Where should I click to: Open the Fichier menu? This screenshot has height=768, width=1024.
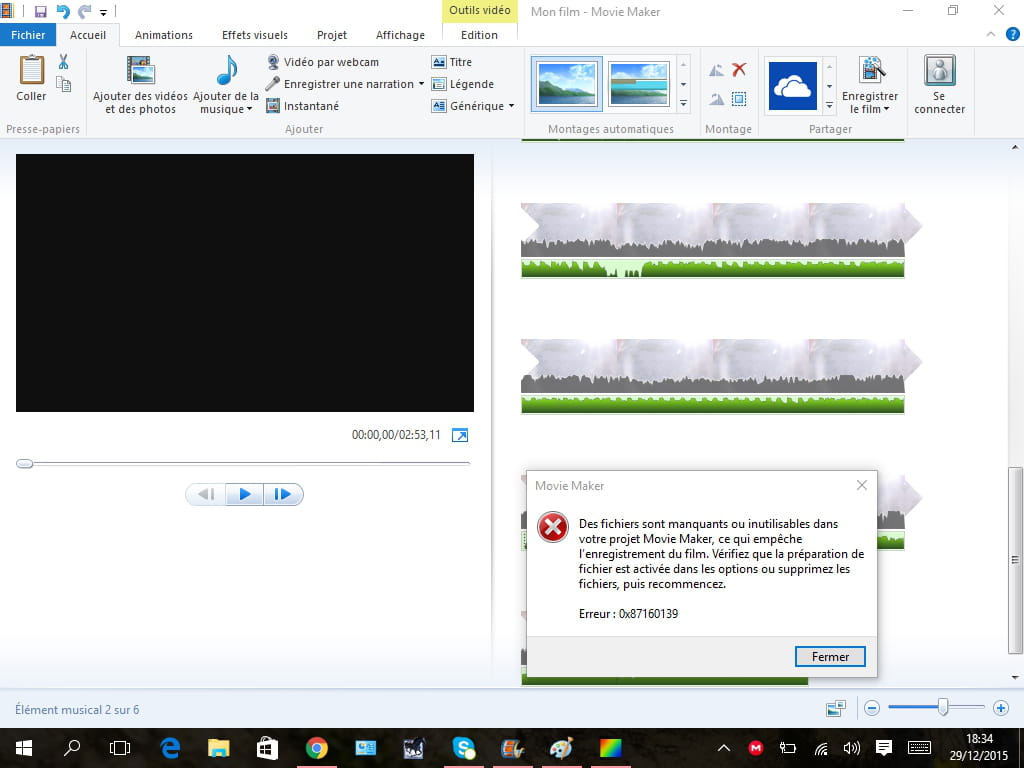[x=28, y=35]
